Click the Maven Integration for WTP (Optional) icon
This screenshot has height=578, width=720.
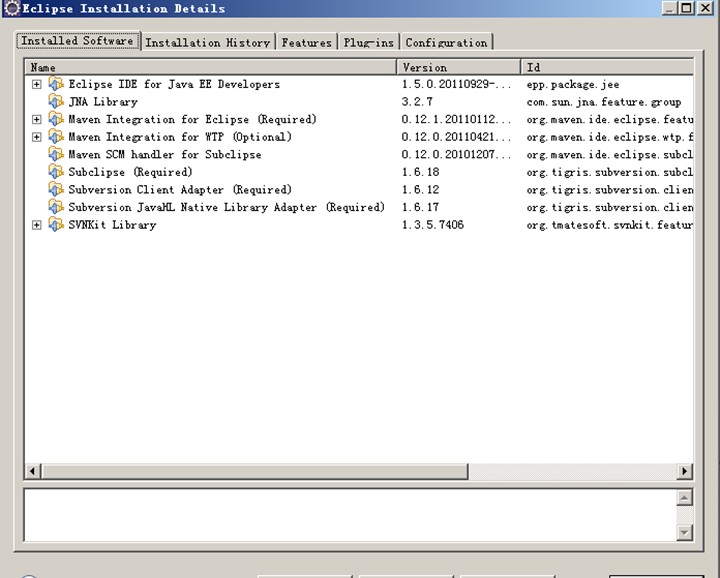point(56,137)
